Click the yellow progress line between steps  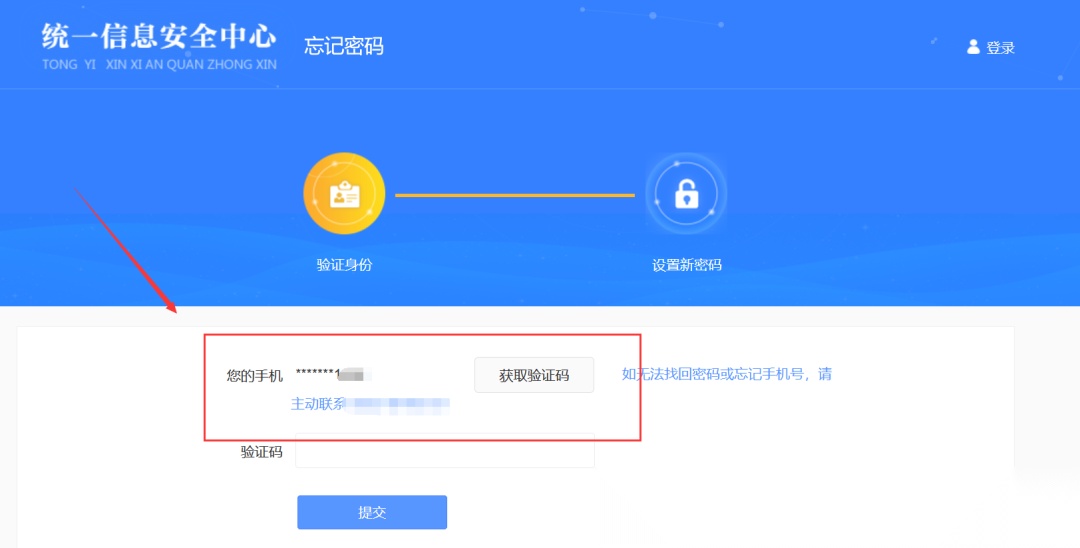(515, 196)
